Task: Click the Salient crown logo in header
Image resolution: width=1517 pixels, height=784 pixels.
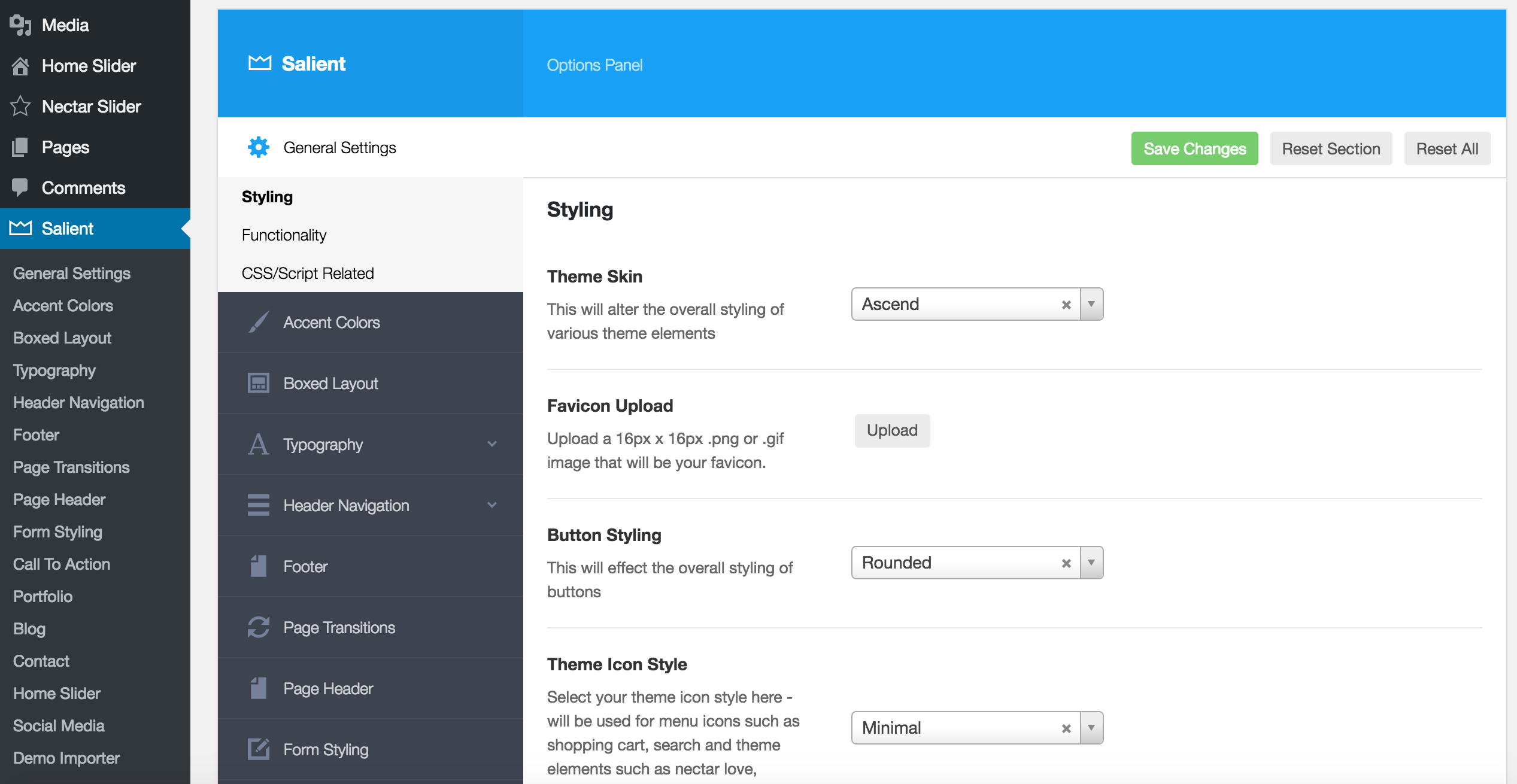Action: 260,63
